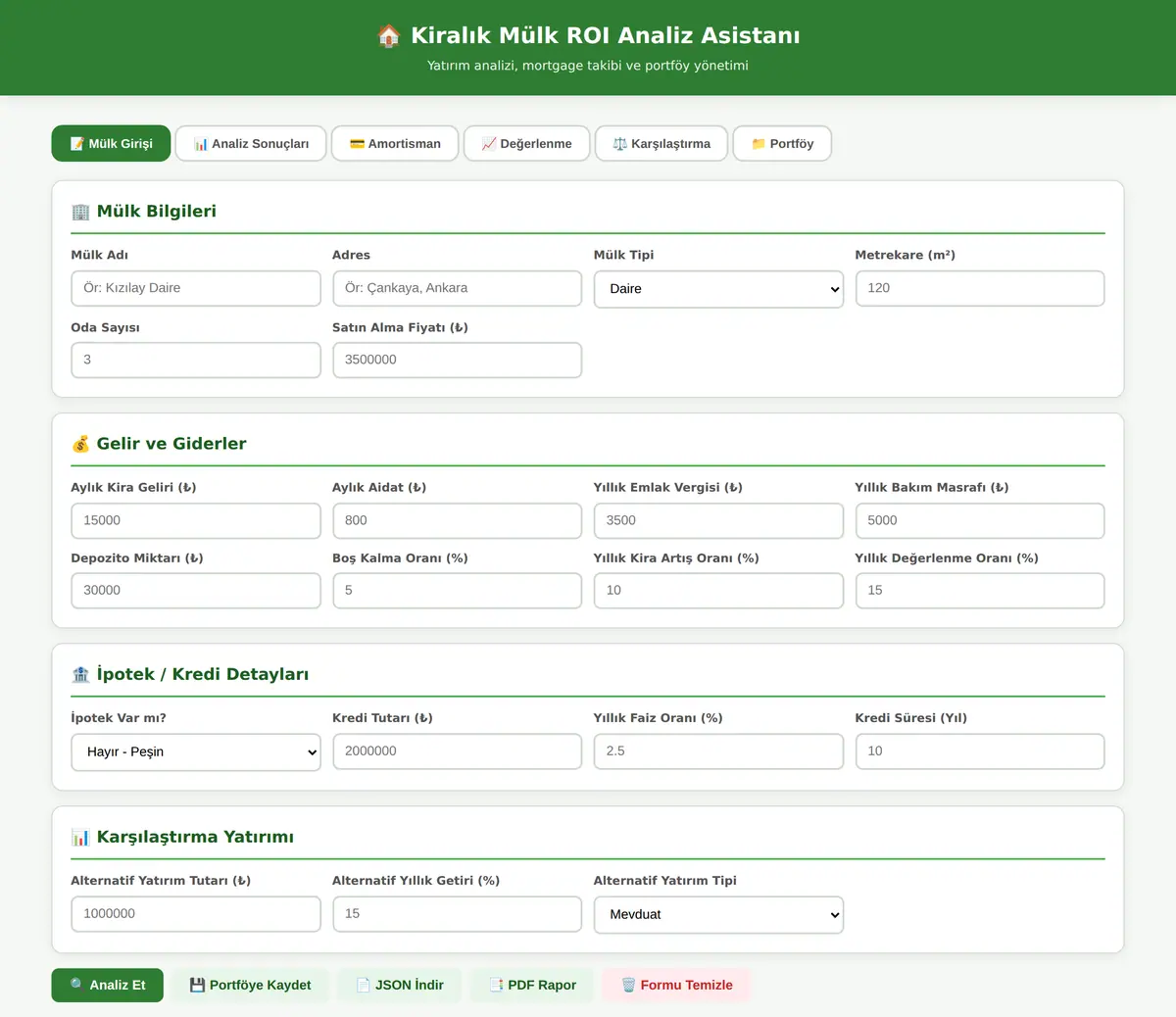This screenshot has height=1017, width=1176.
Task: Open the Analiz Sonuçları tab
Action: point(251,143)
